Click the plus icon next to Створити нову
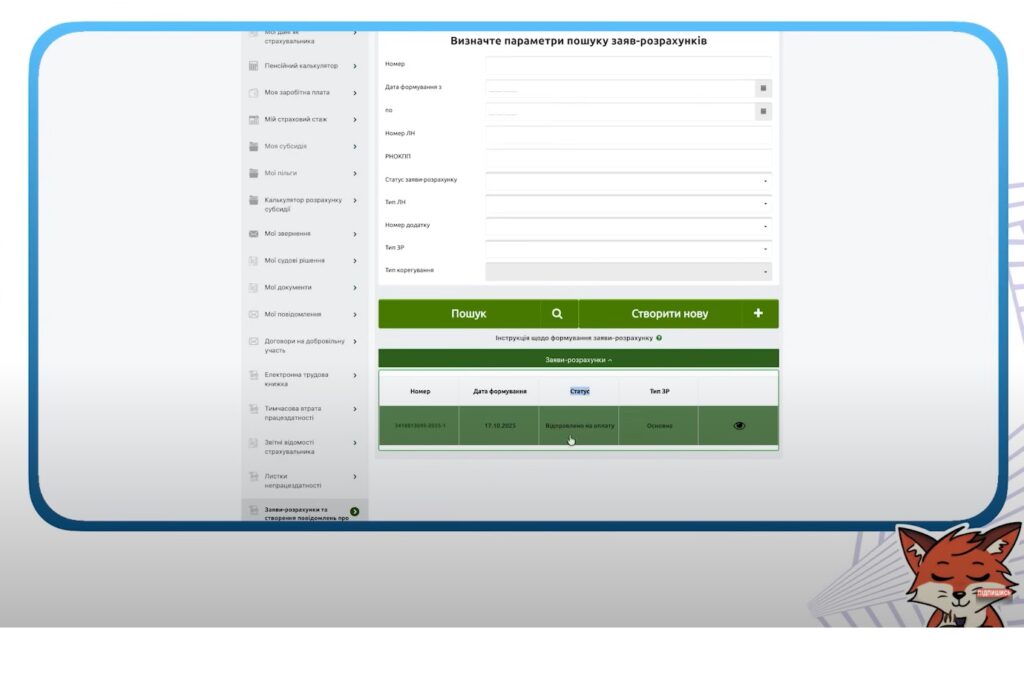The height and width of the screenshot is (698, 1024). 758,314
